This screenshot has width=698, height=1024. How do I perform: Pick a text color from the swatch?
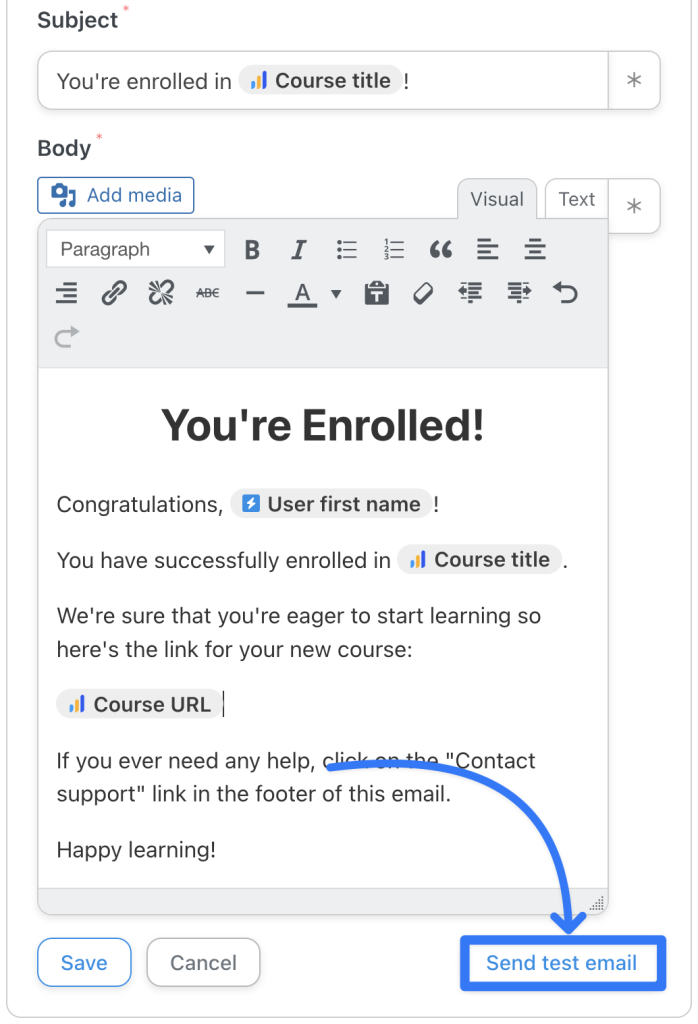[x=301, y=293]
